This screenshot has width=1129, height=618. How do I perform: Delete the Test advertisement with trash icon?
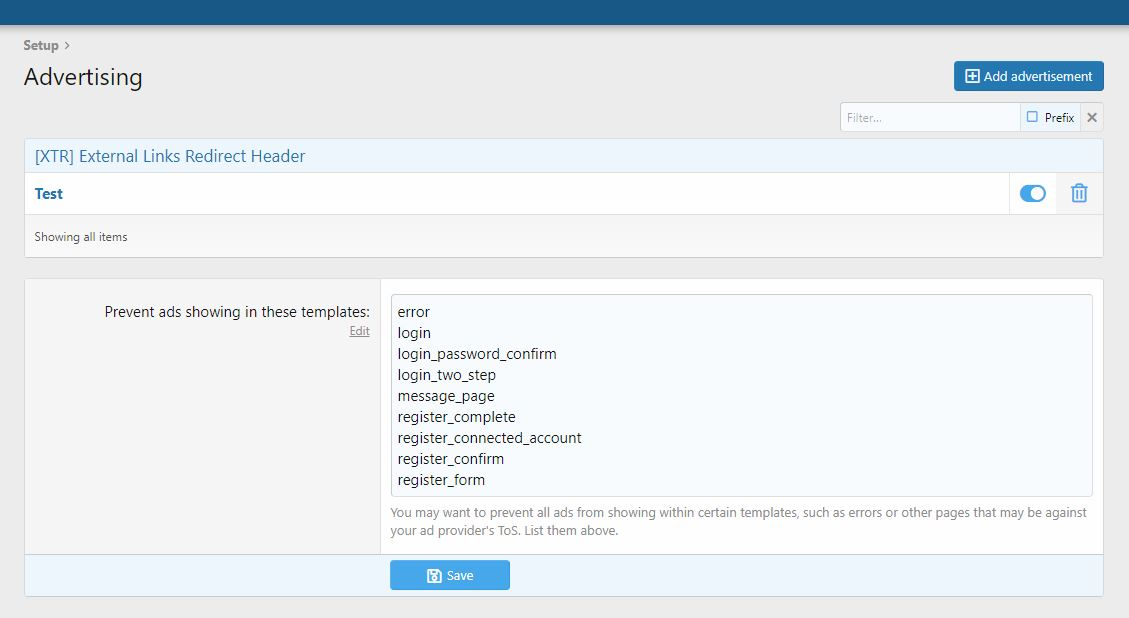(1079, 194)
